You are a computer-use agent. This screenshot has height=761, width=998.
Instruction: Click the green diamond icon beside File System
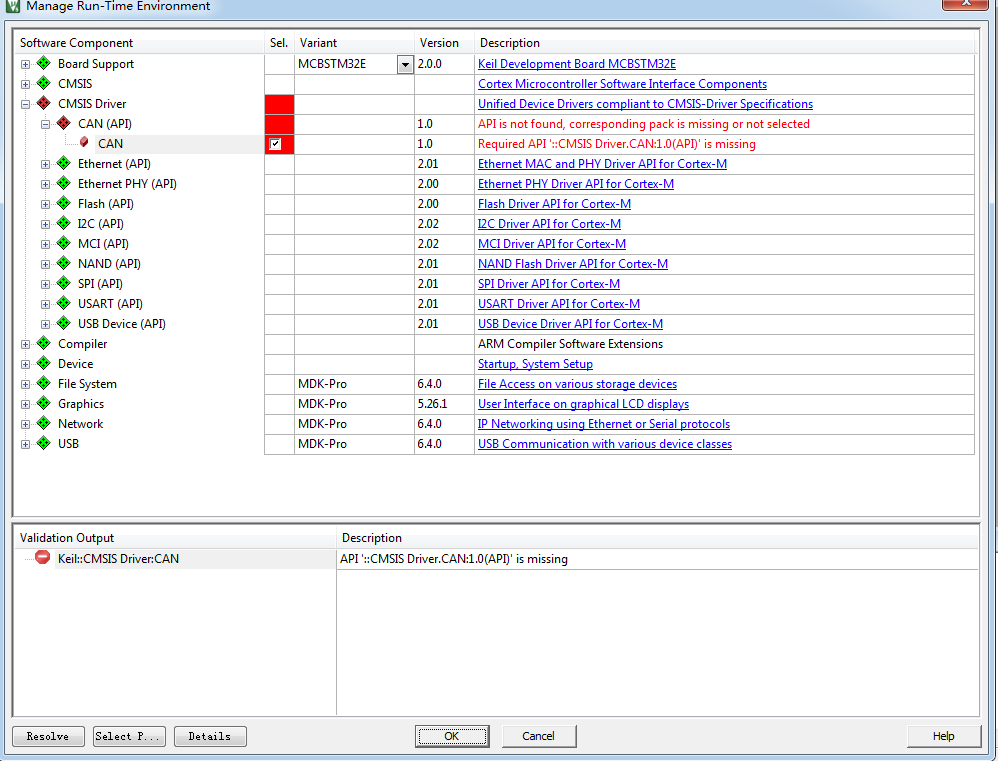(x=43, y=384)
